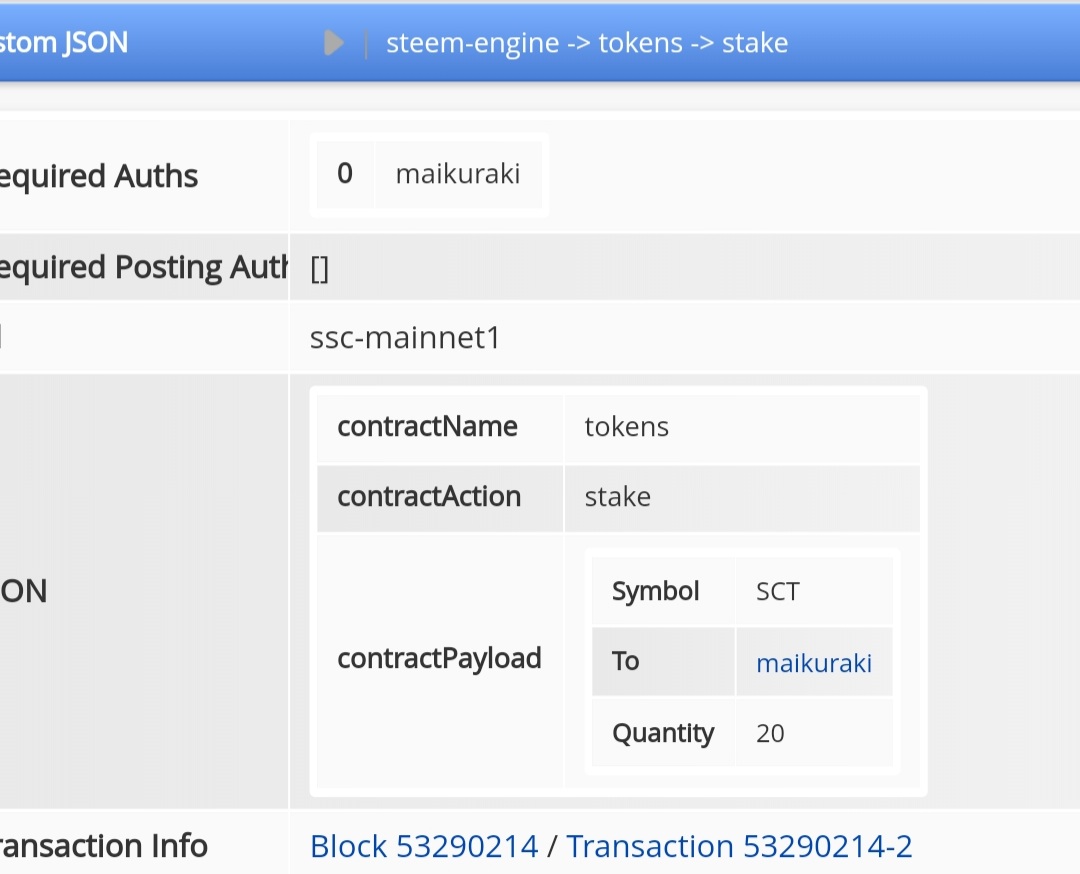
Task: Click the 'To' key label in payload
Action: tap(625, 662)
